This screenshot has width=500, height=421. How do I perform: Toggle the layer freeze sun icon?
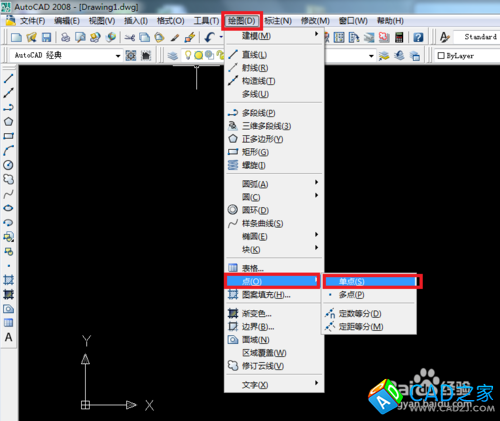pyautogui.click(x=199, y=55)
